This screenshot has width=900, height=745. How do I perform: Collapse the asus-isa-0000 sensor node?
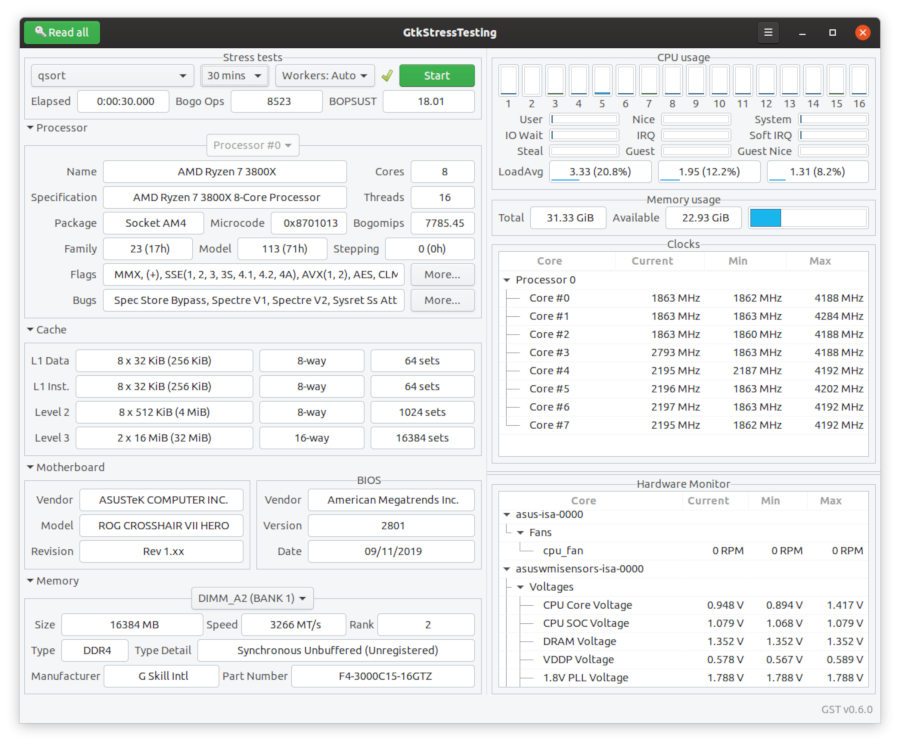click(x=507, y=514)
